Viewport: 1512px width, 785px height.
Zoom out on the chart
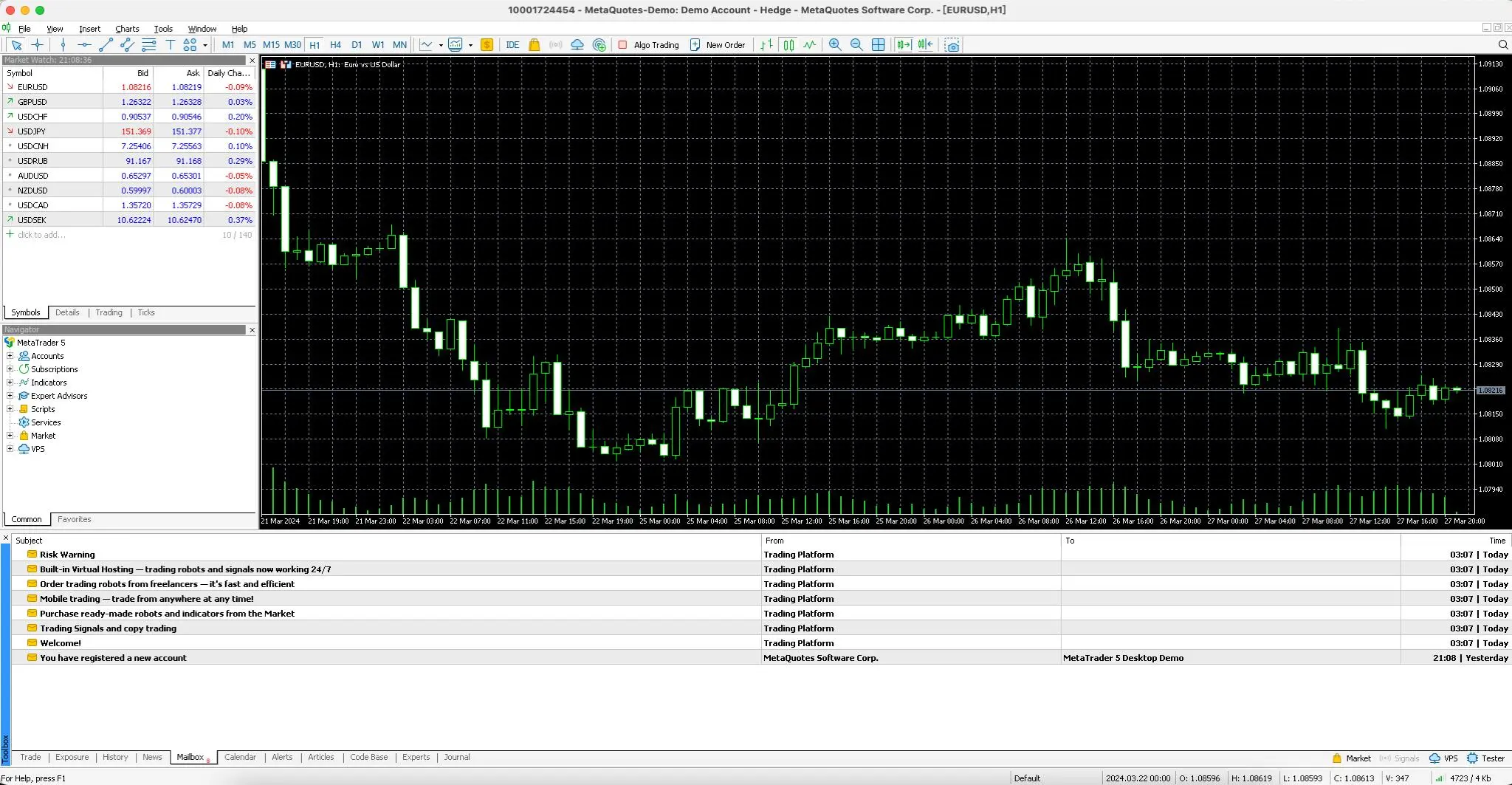(856, 45)
